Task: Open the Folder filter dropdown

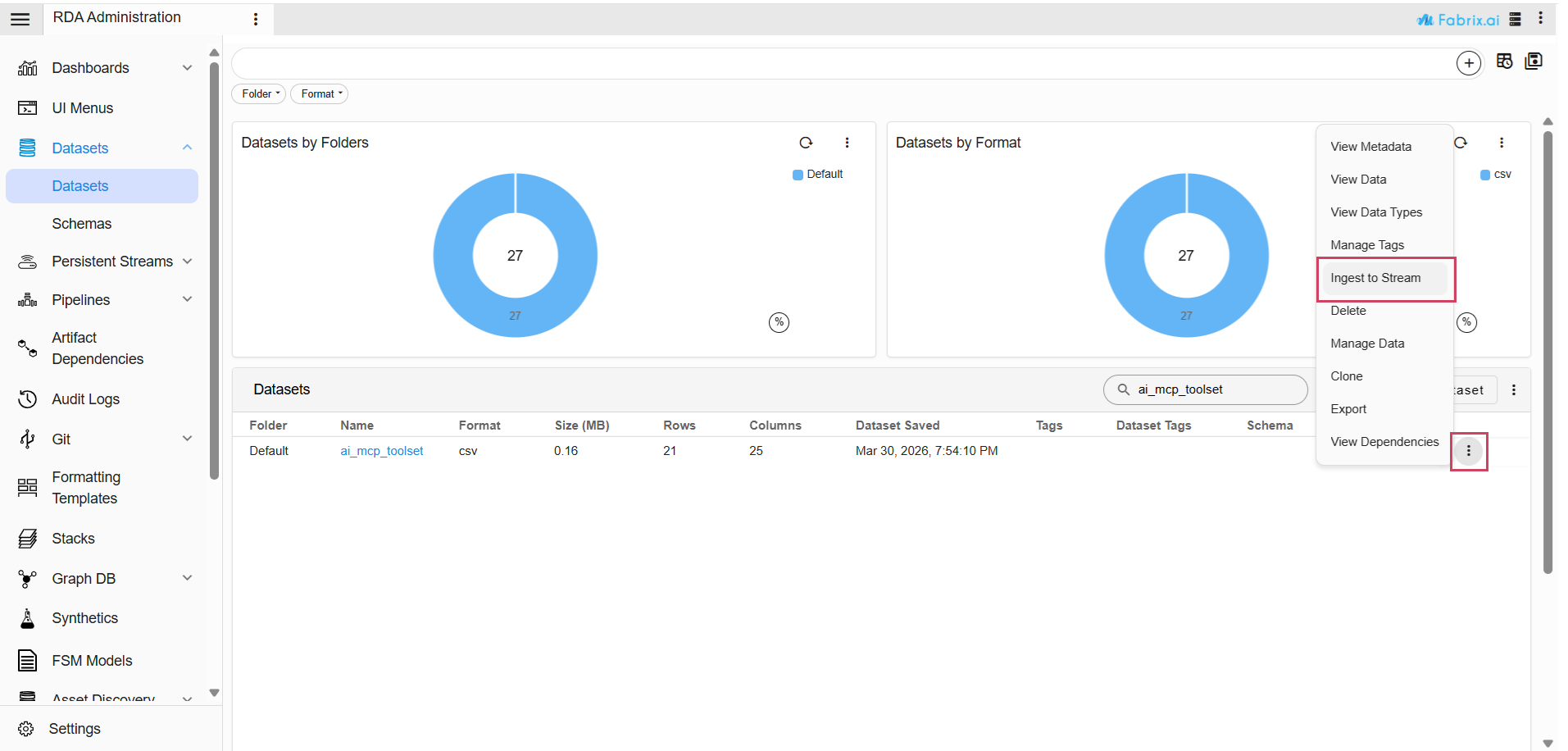Action: point(259,94)
